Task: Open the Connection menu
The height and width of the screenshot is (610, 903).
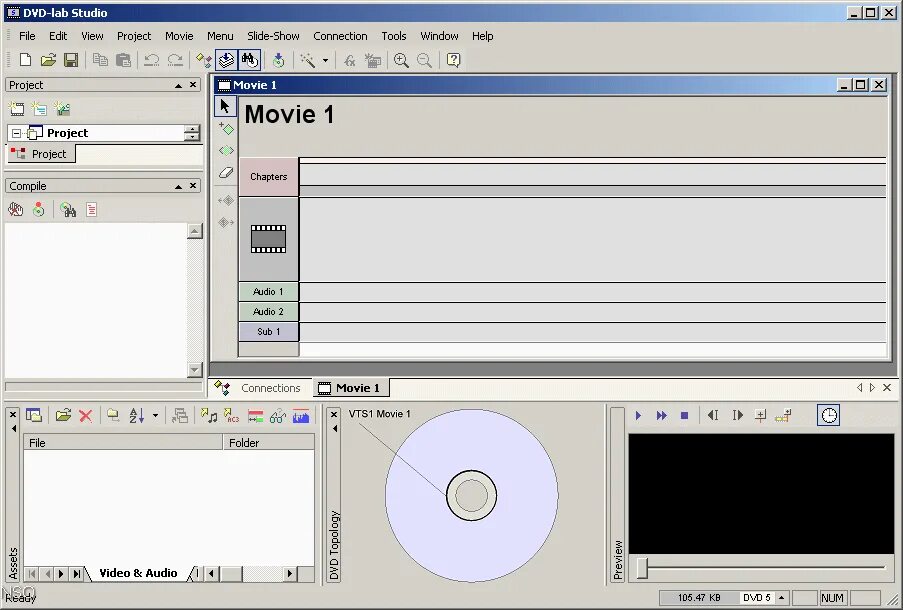Action: tap(340, 36)
